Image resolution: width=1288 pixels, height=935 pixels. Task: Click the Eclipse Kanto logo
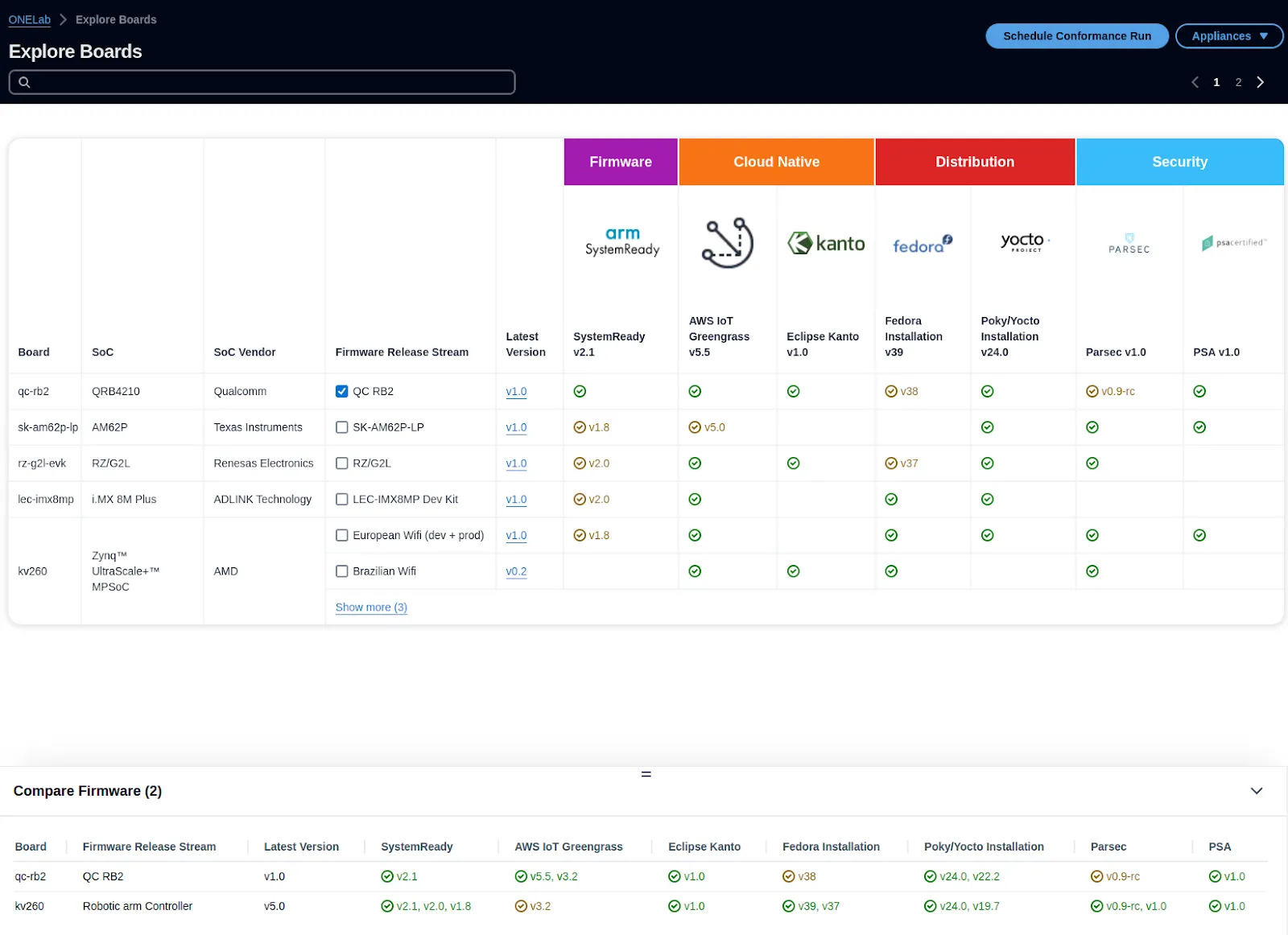point(825,243)
